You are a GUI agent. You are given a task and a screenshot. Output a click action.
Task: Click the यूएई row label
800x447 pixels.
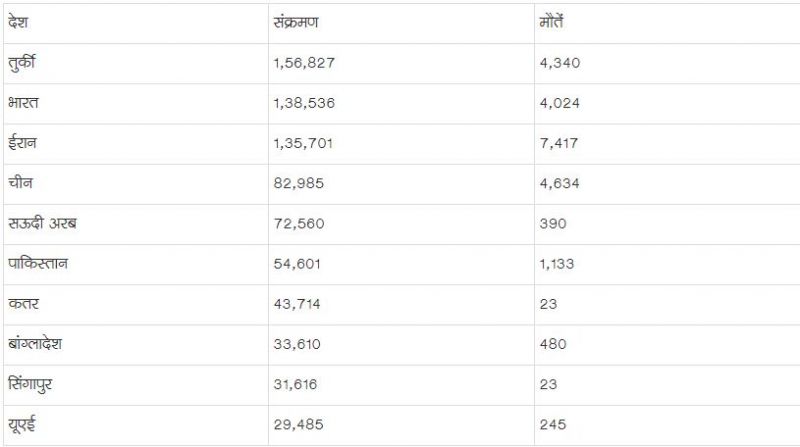point(22,424)
